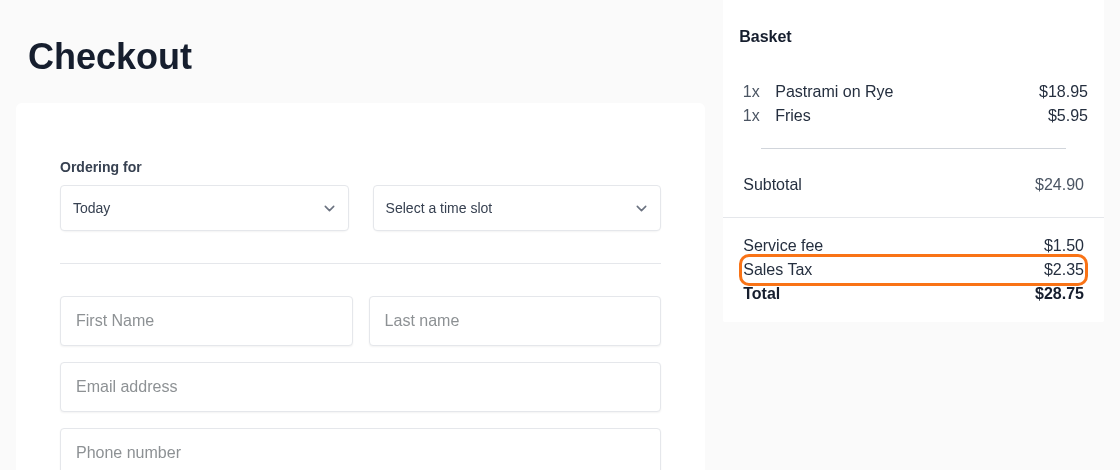The image size is (1120, 470).
Task: Click the First Name field
Action: [x=206, y=321]
